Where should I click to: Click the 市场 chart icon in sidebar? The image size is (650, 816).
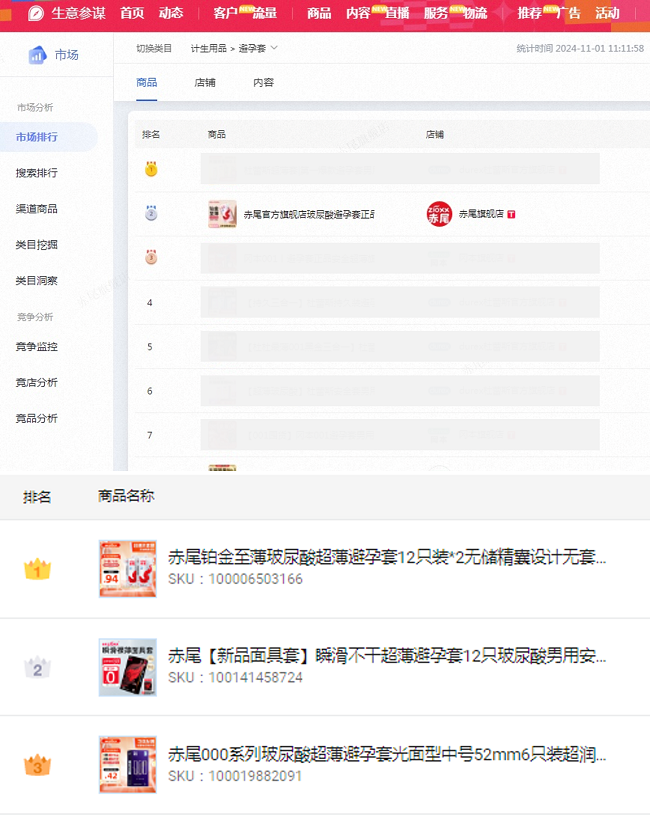pyautogui.click(x=37, y=55)
